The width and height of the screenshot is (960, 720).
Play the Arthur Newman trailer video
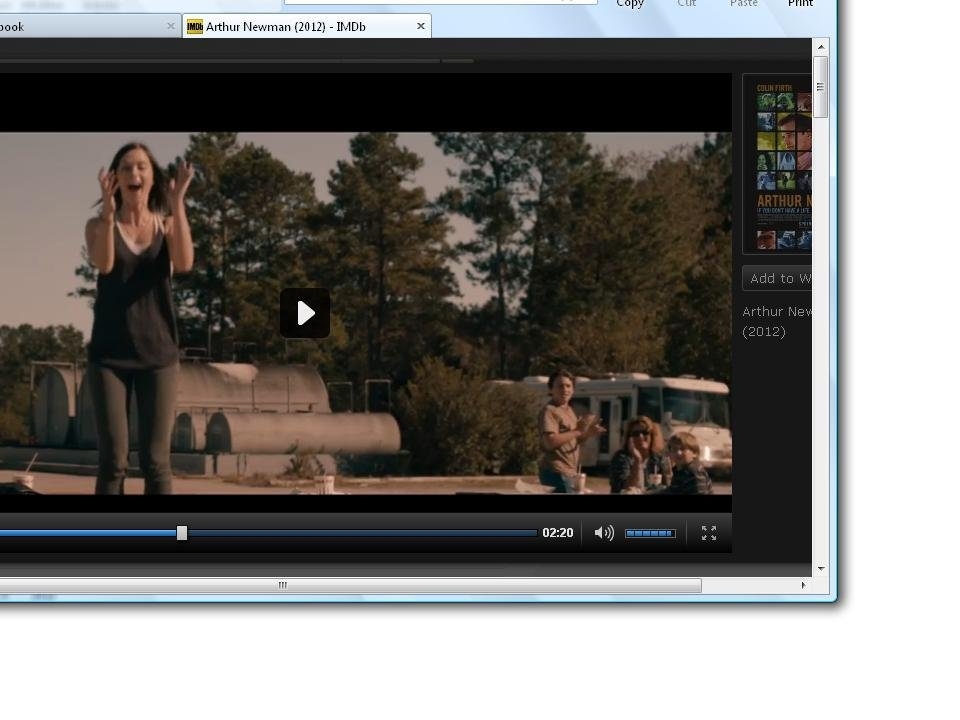pos(305,313)
